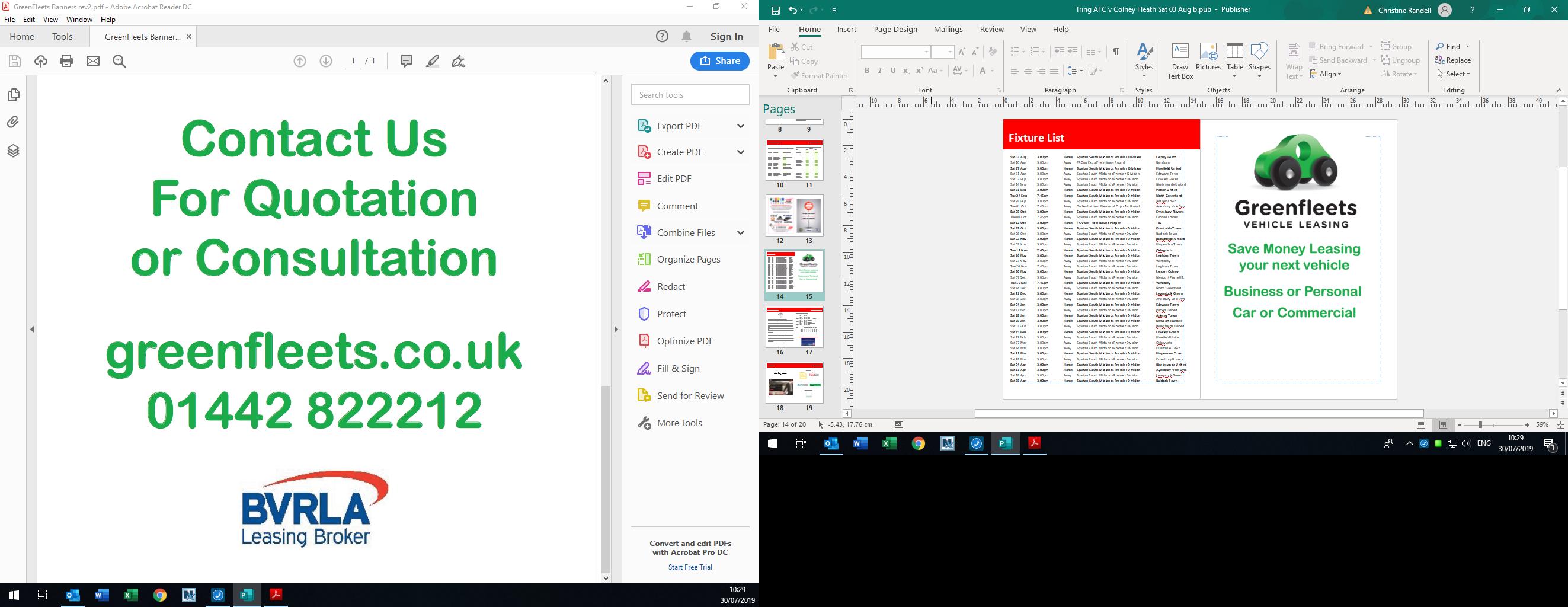Image resolution: width=1568 pixels, height=607 pixels.
Task: Switch to Publisher Page Design tab
Action: click(x=895, y=29)
